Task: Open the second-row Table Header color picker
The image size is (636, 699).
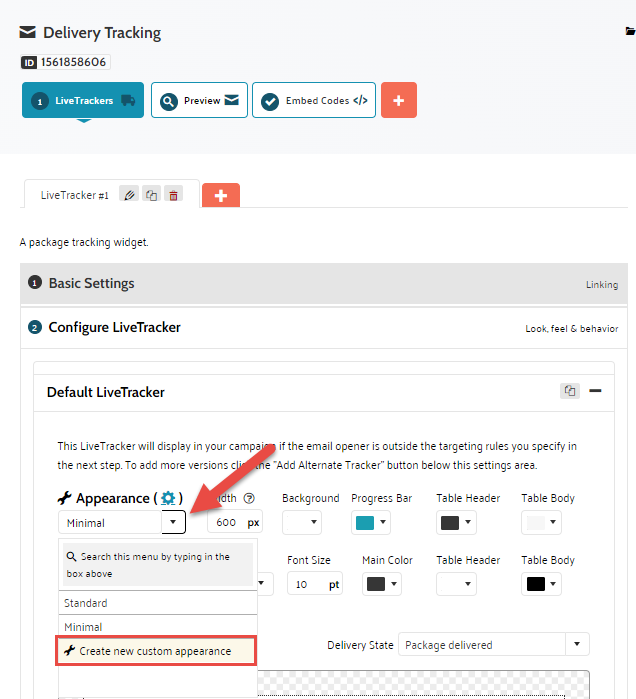Action: pyautogui.click(x=456, y=584)
